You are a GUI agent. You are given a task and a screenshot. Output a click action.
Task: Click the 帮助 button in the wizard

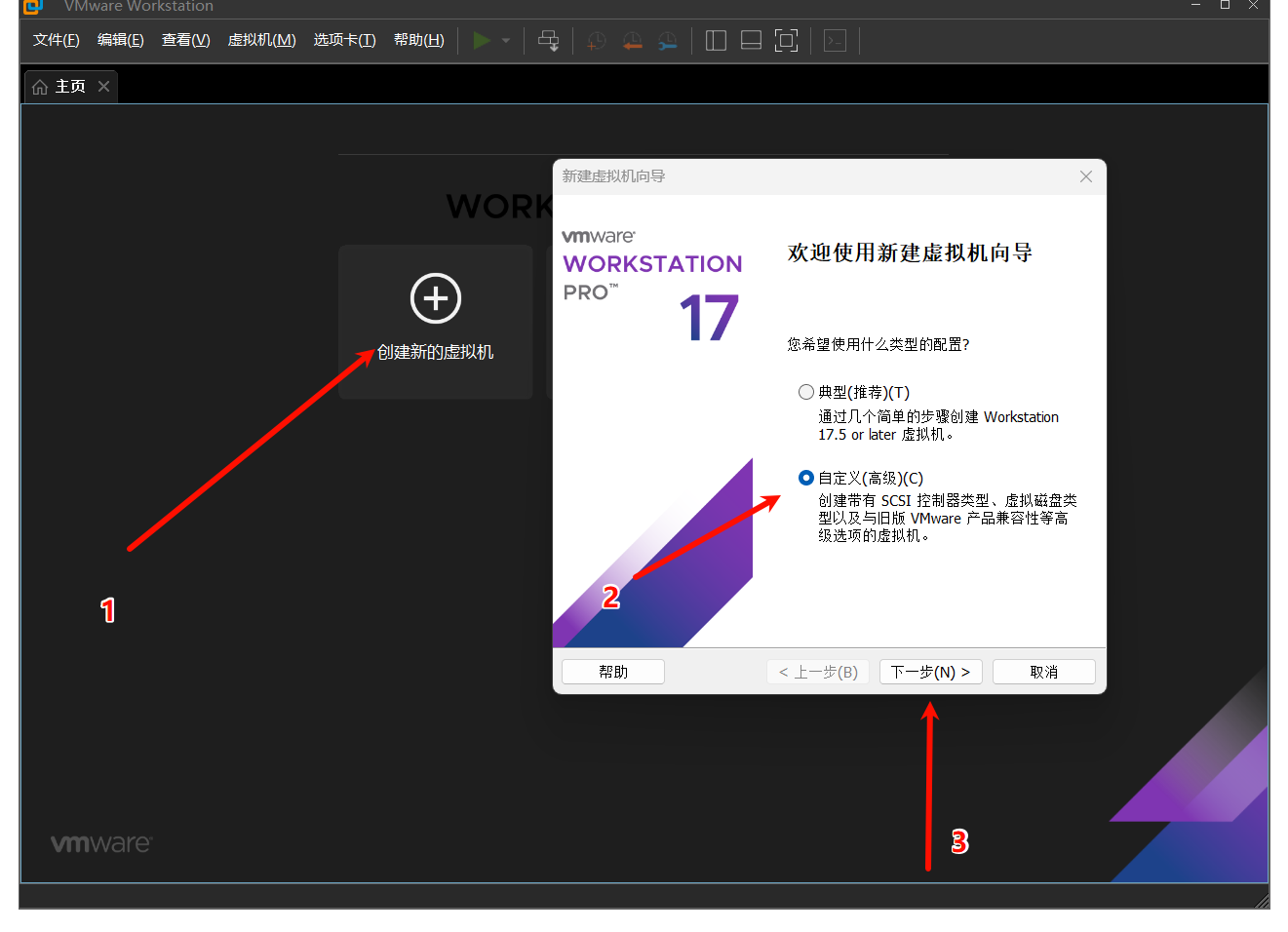tap(613, 672)
